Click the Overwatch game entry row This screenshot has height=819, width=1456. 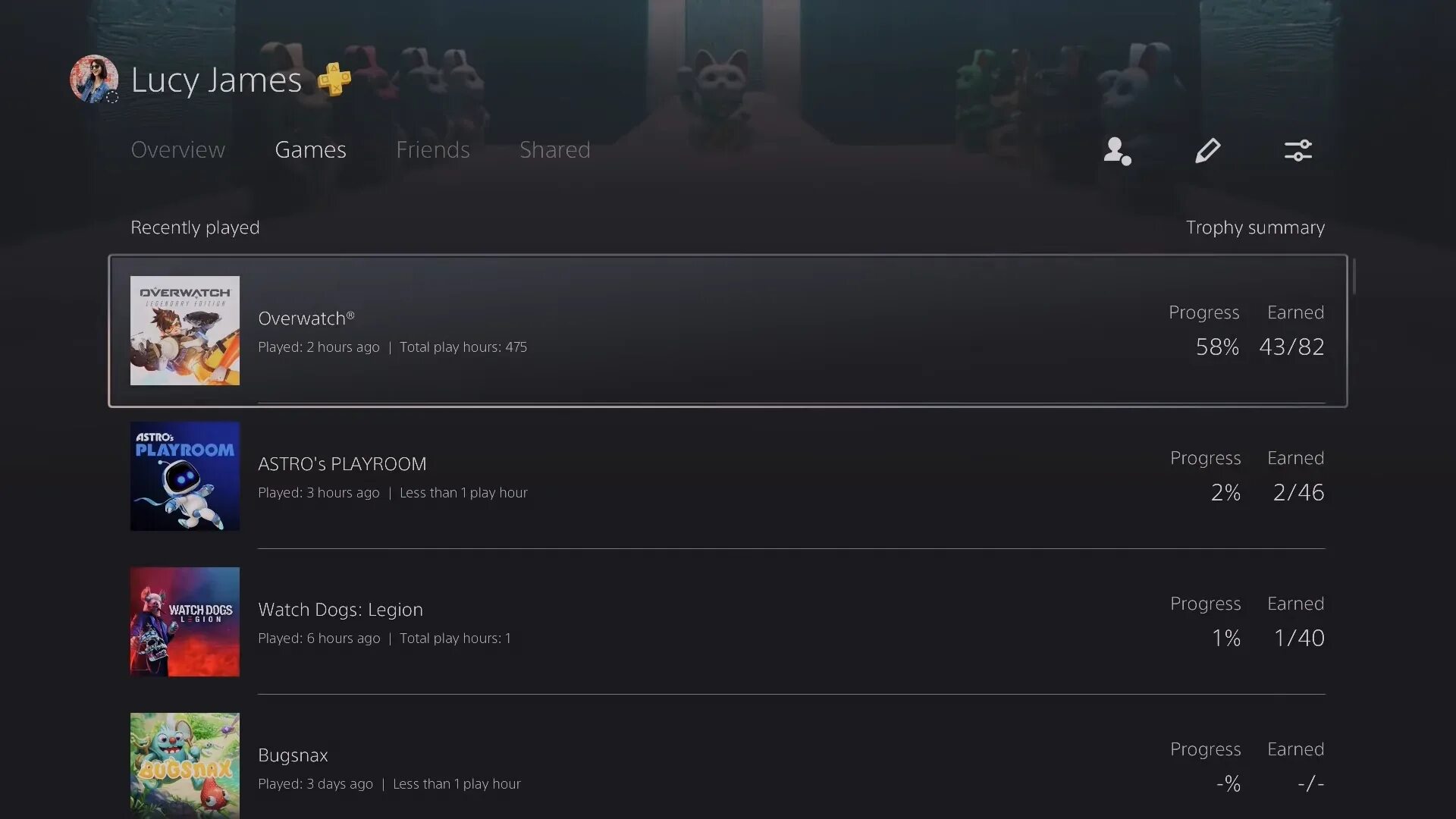727,330
